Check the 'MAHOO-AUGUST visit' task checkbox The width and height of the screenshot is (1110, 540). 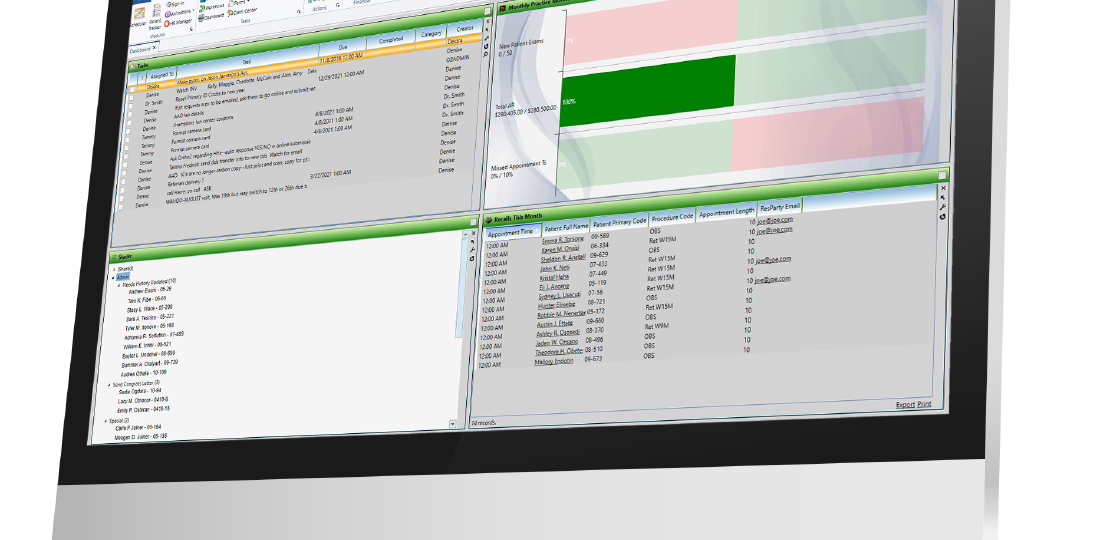122,206
